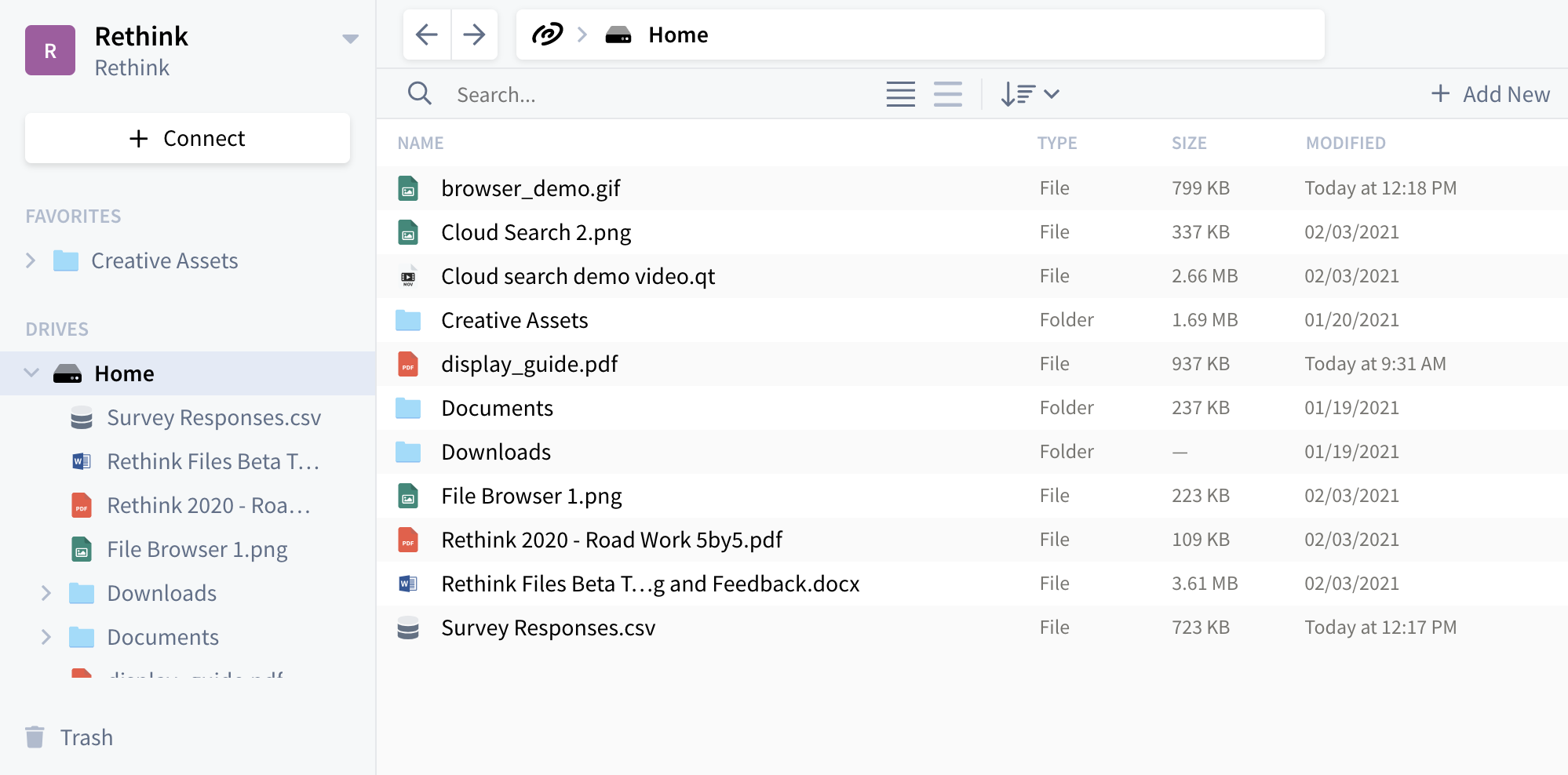Collapse the Home drive tree
This screenshot has height=775, width=1568.
point(31,373)
